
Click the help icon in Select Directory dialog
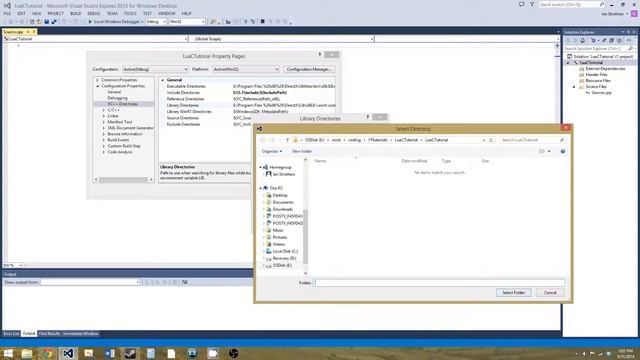563,151
